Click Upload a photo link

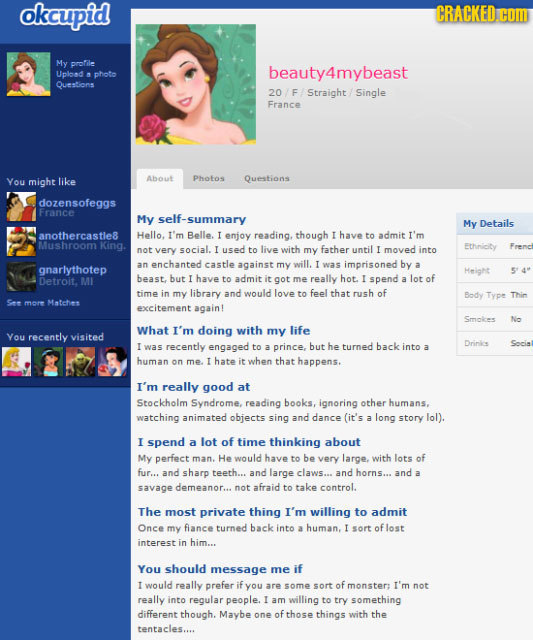click(86, 74)
